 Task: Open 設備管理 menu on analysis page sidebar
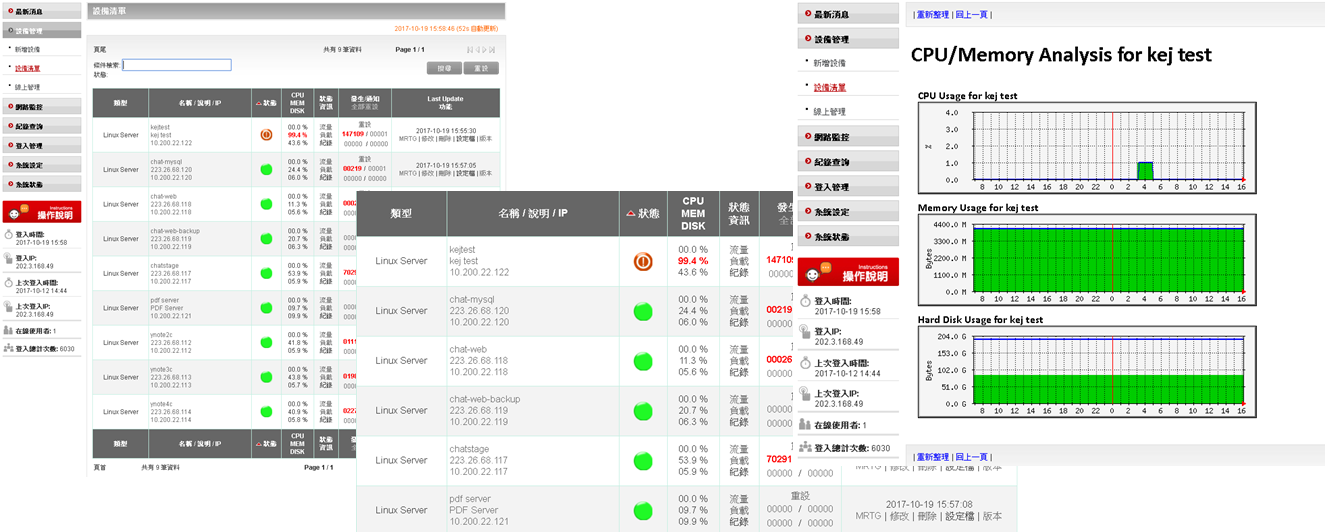coord(848,39)
